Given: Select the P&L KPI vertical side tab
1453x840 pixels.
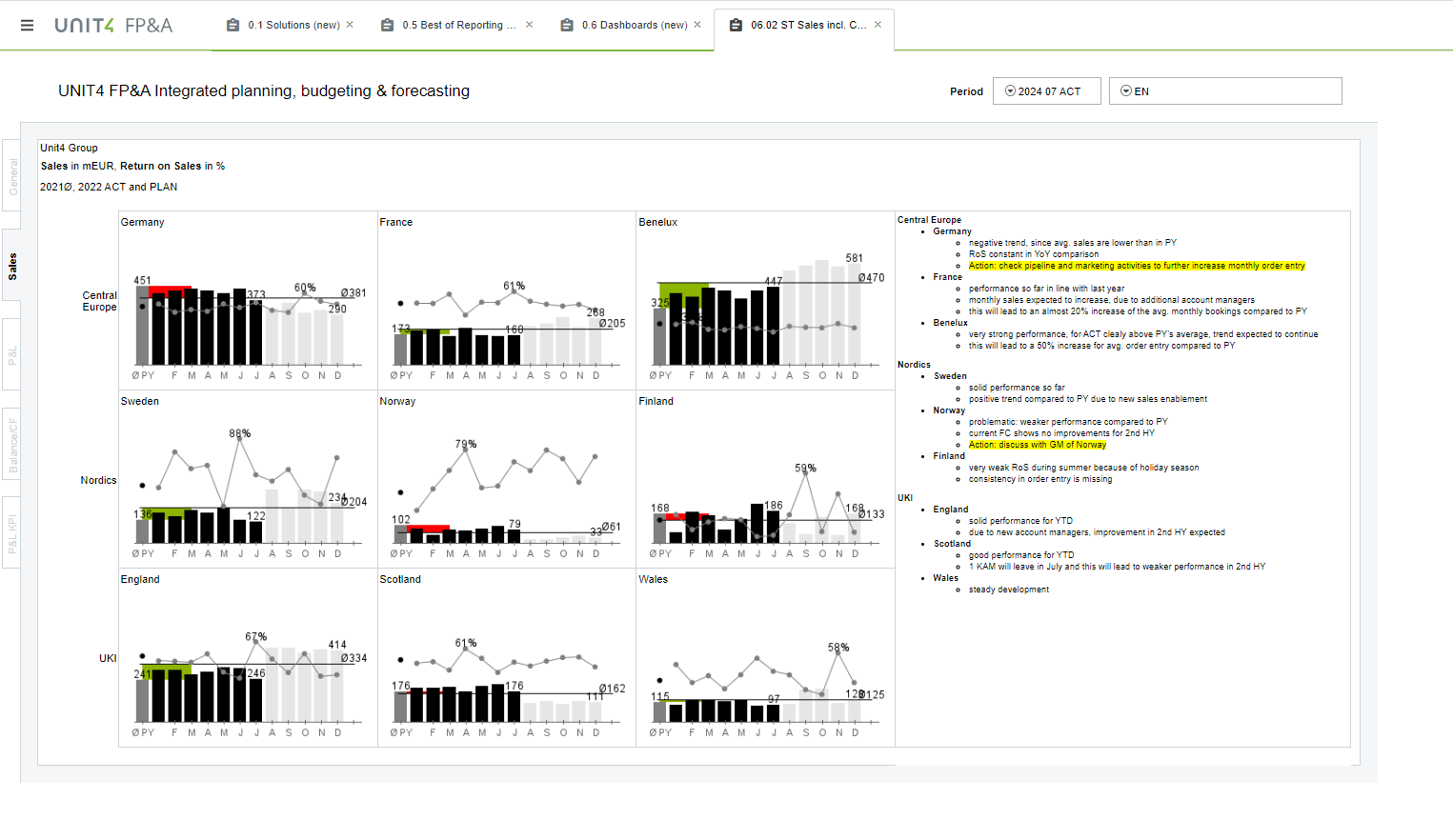Looking at the screenshot, I should click(x=12, y=533).
